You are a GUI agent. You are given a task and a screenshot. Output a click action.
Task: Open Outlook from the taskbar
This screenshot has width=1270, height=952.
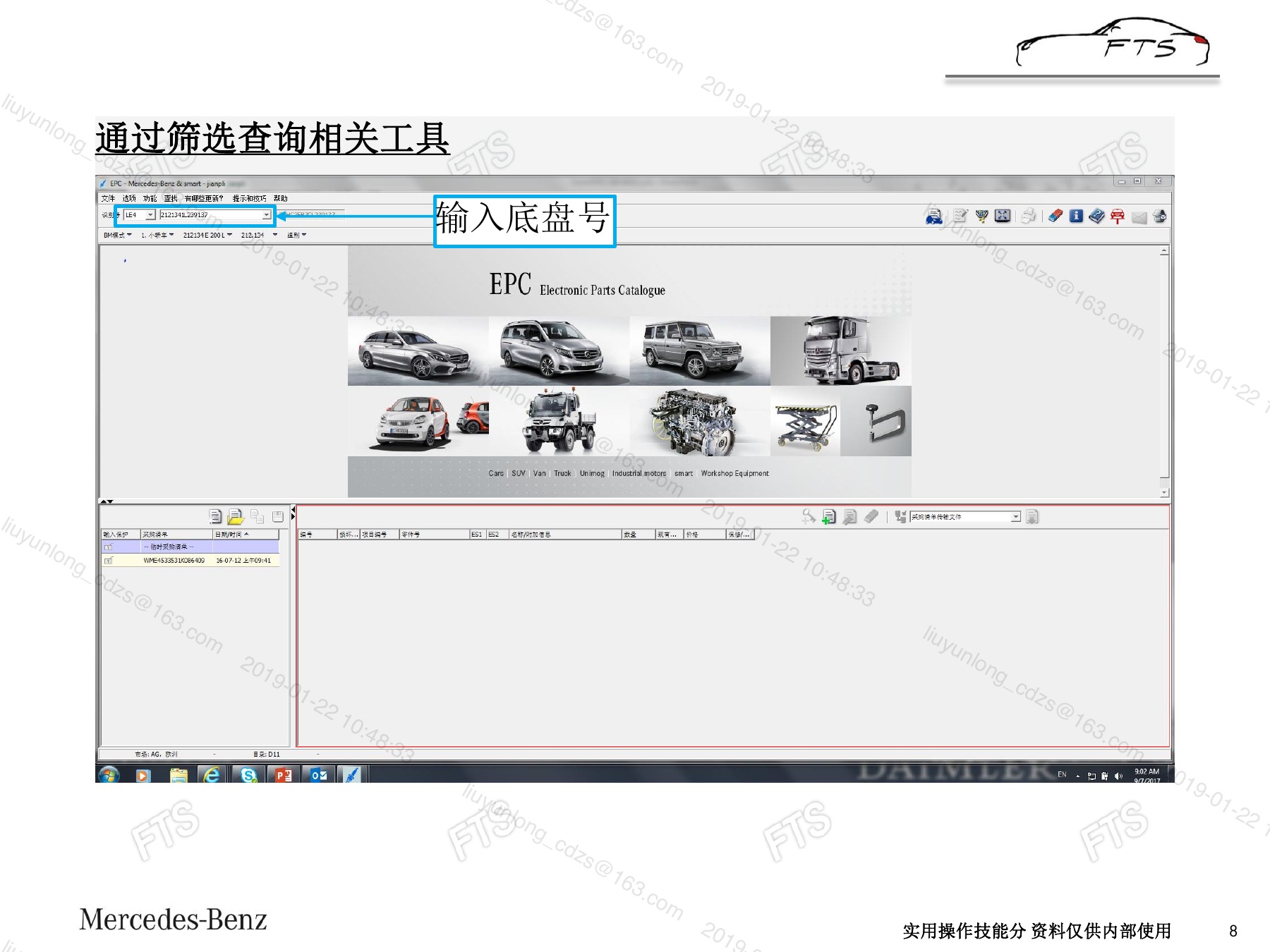point(319,775)
